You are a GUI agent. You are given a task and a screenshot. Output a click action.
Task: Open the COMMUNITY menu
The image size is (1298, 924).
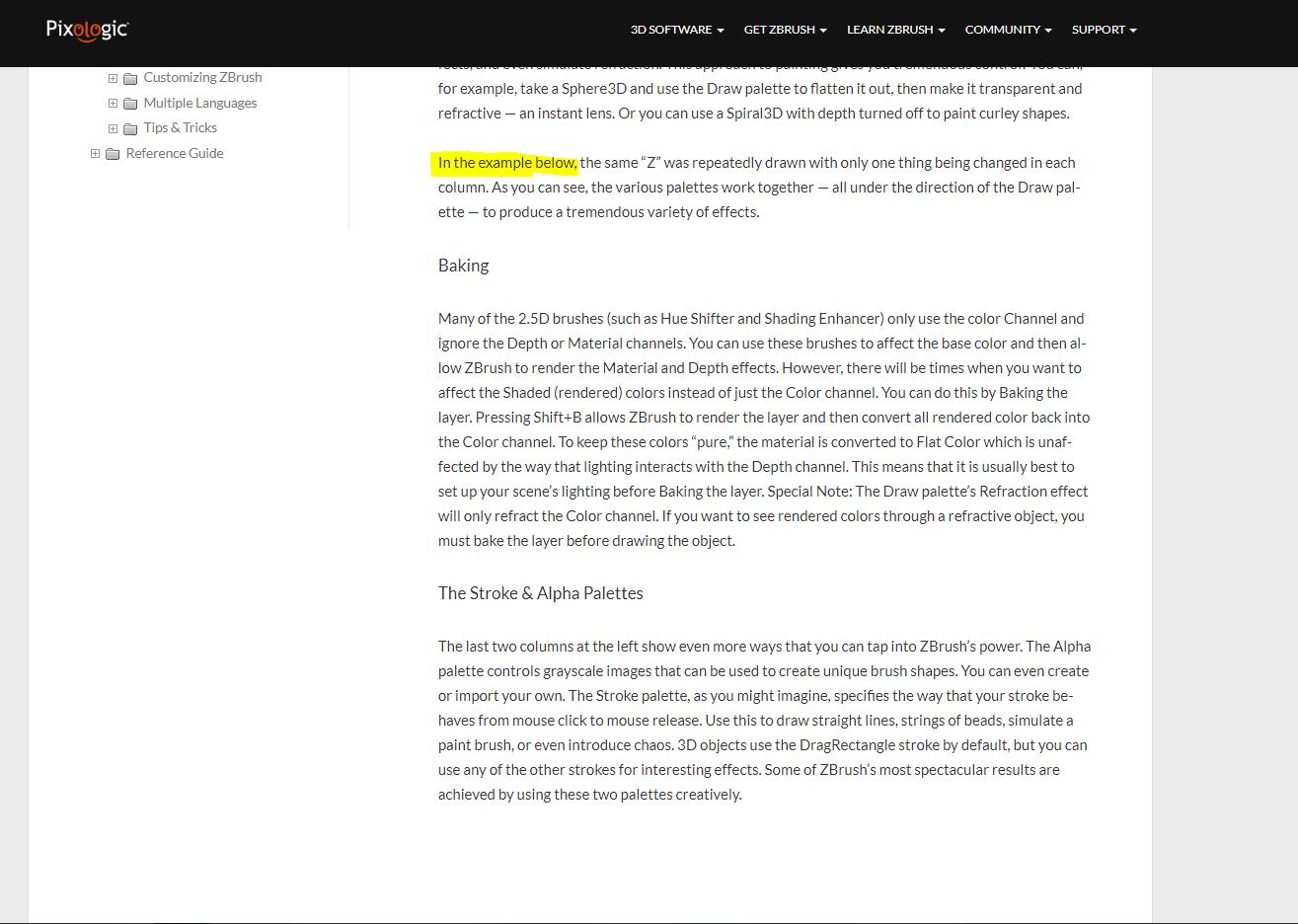click(1009, 30)
